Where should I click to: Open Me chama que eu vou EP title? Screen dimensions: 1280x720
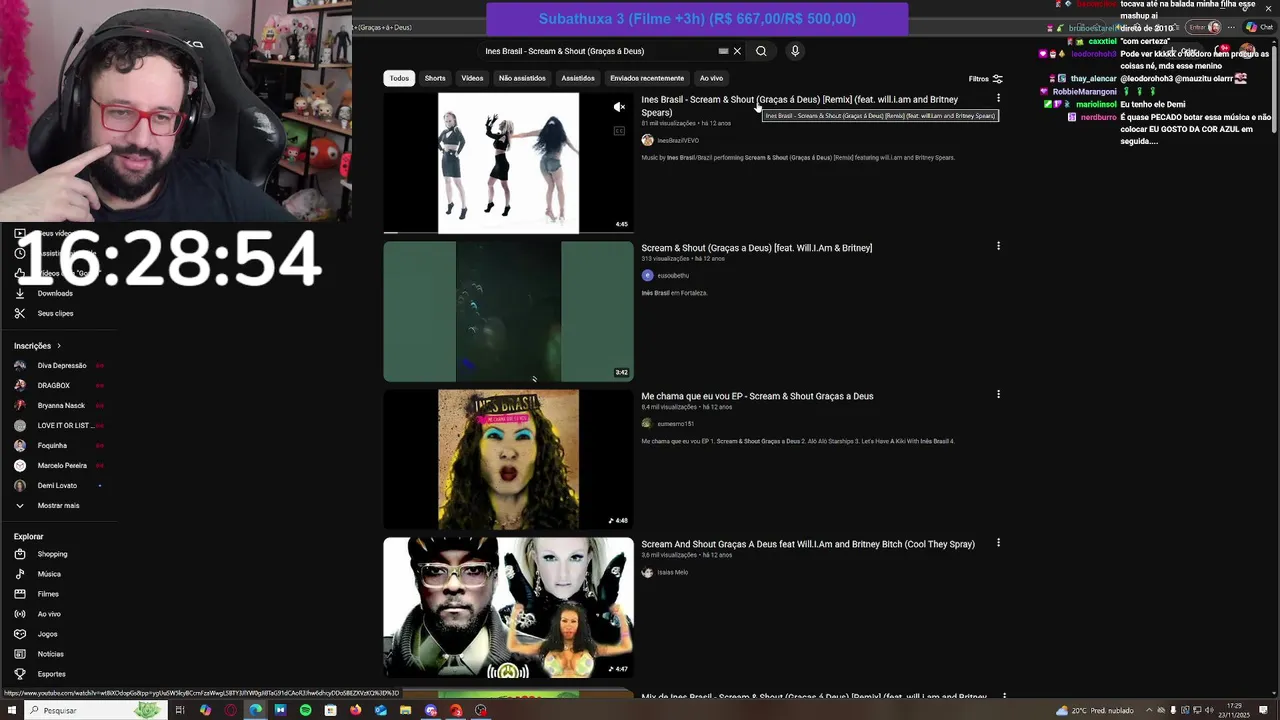click(757, 396)
